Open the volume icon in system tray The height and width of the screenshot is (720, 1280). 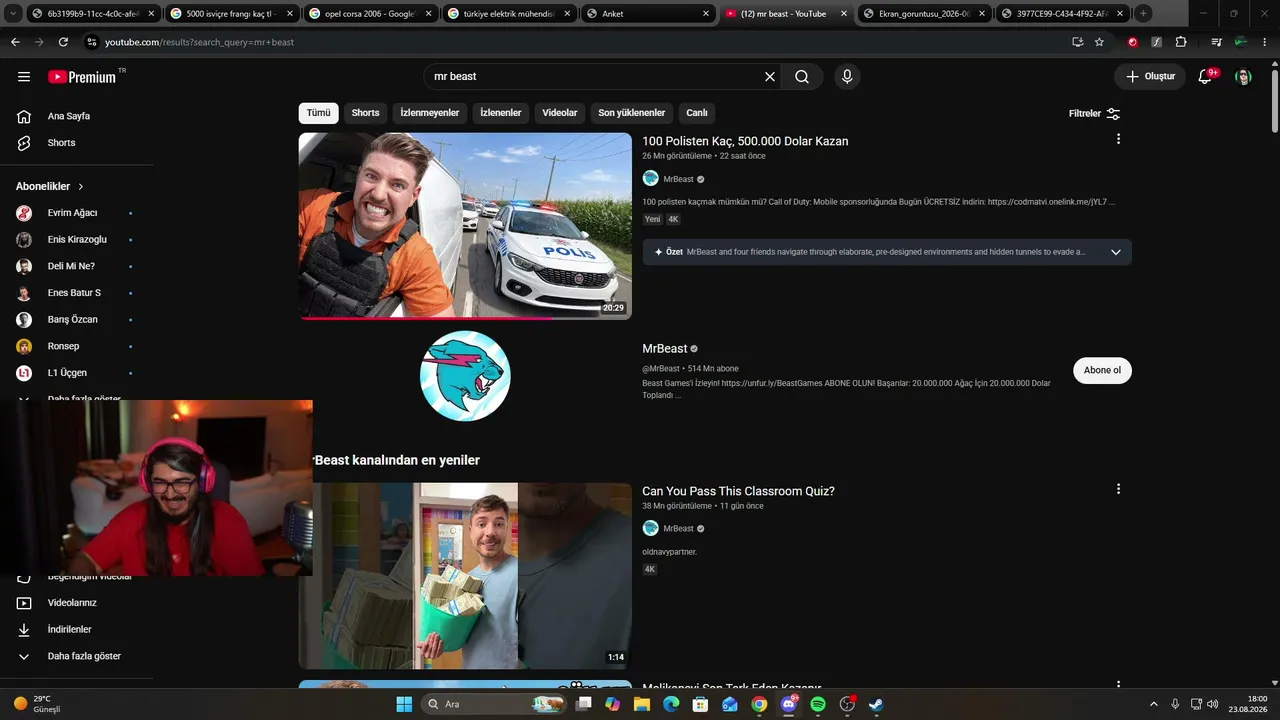[x=1213, y=704]
